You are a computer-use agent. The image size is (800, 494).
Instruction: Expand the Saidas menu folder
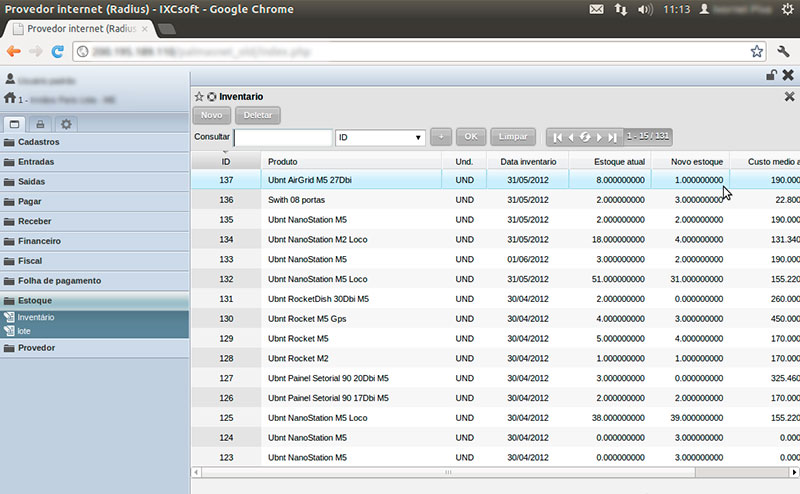pos(94,182)
